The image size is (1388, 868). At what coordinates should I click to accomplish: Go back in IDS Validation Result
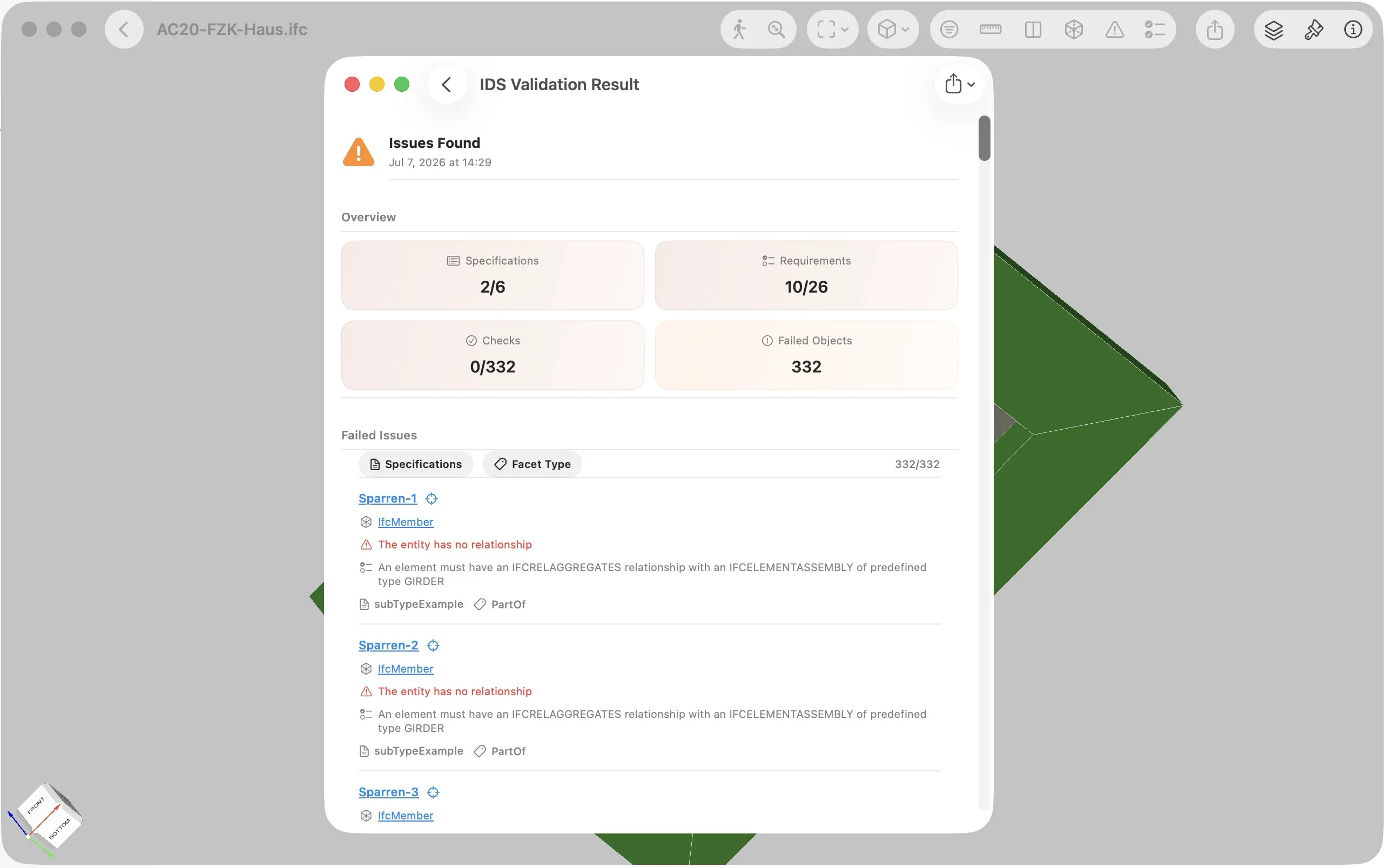[x=447, y=84]
